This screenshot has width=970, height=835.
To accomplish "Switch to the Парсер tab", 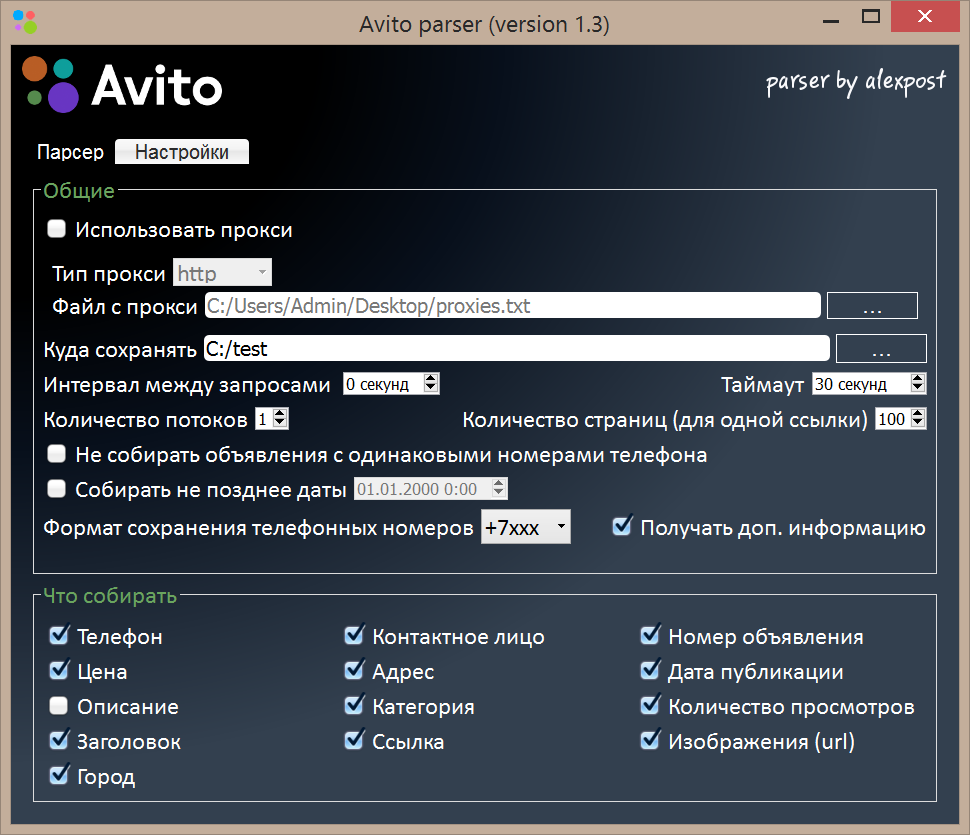I will pyautogui.click(x=70, y=153).
